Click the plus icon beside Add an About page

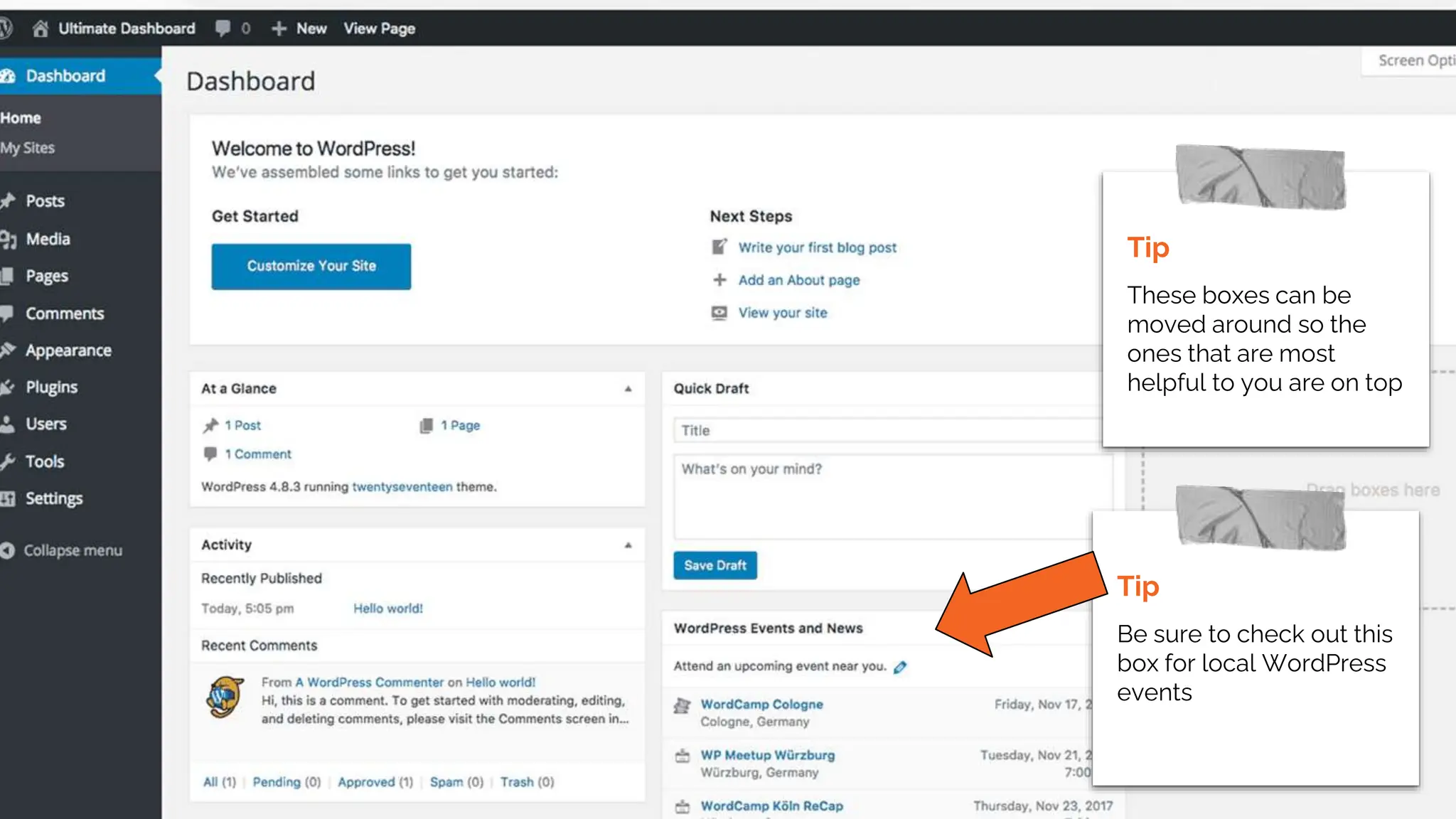point(719,280)
